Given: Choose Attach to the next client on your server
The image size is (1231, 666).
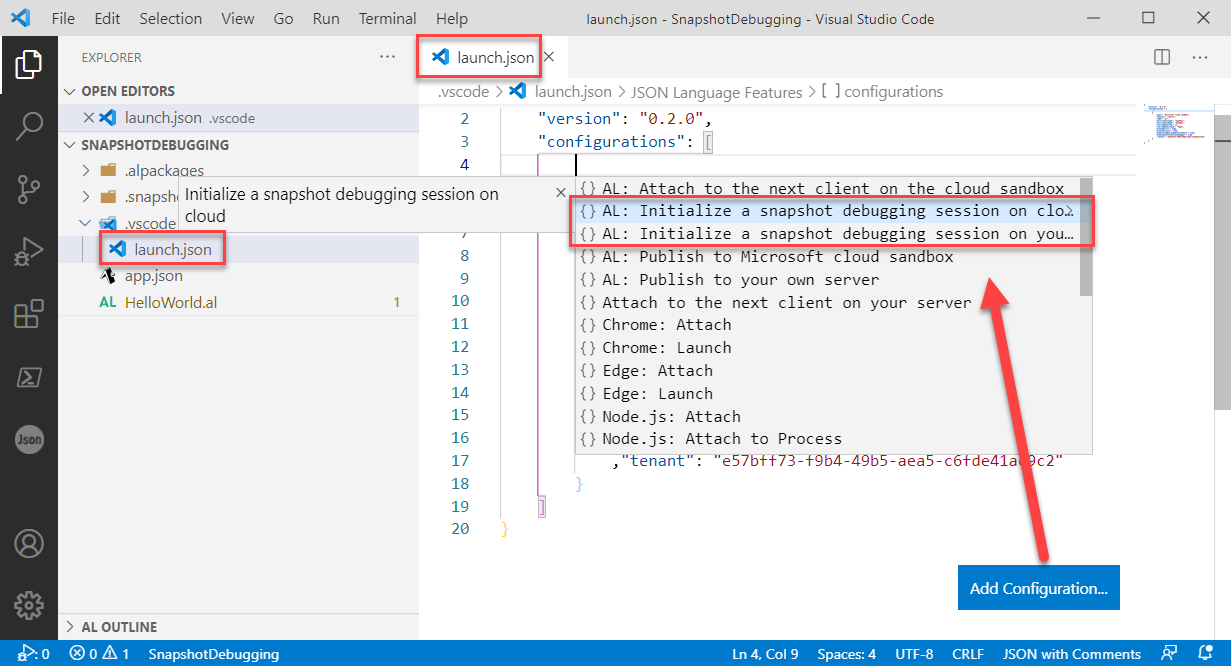Looking at the screenshot, I should coord(827,302).
